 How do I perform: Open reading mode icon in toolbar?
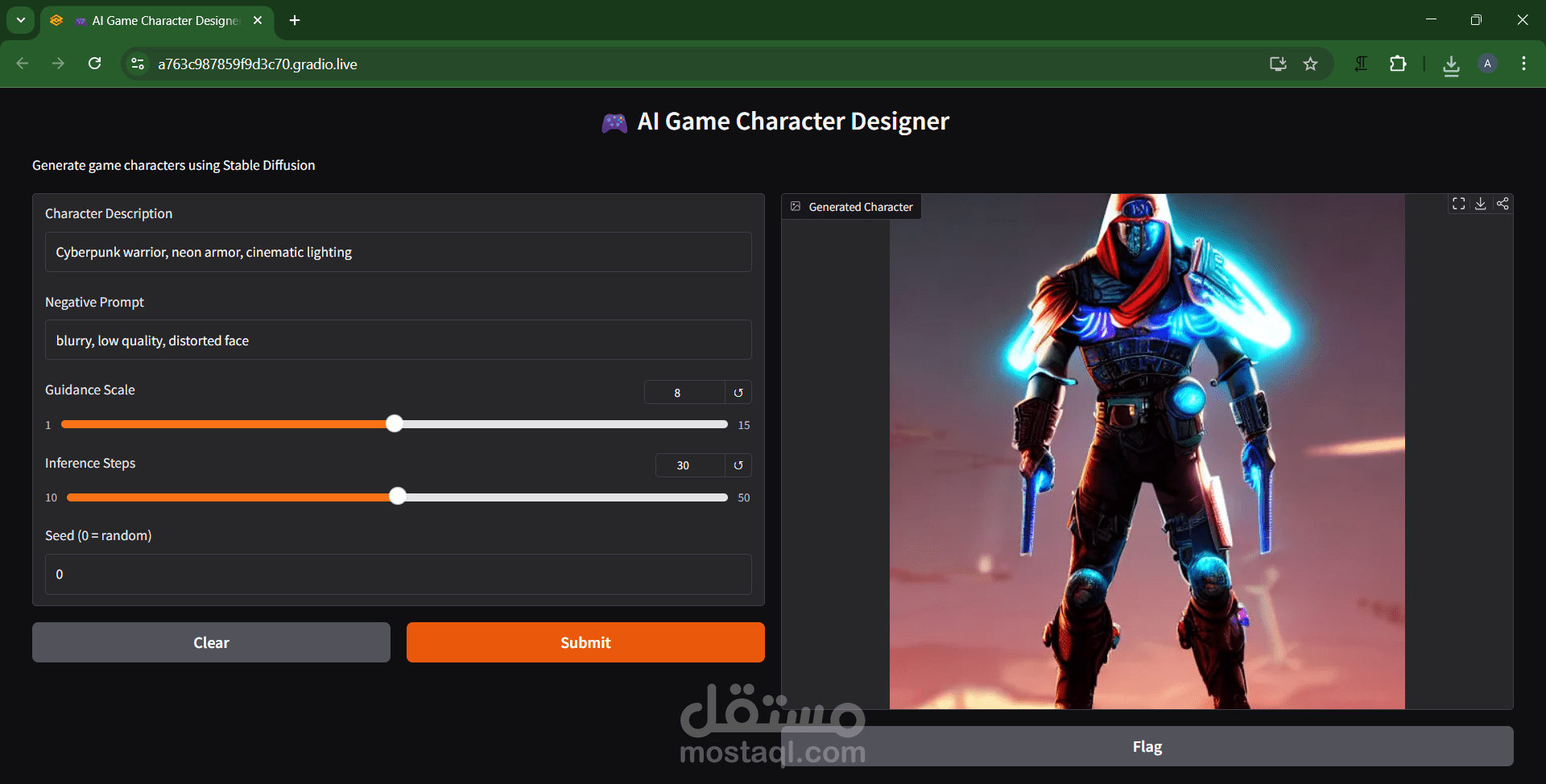point(1361,64)
